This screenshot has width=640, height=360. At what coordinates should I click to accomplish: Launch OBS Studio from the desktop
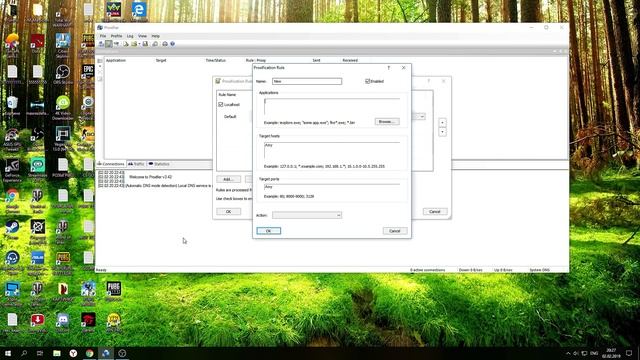pos(62,74)
